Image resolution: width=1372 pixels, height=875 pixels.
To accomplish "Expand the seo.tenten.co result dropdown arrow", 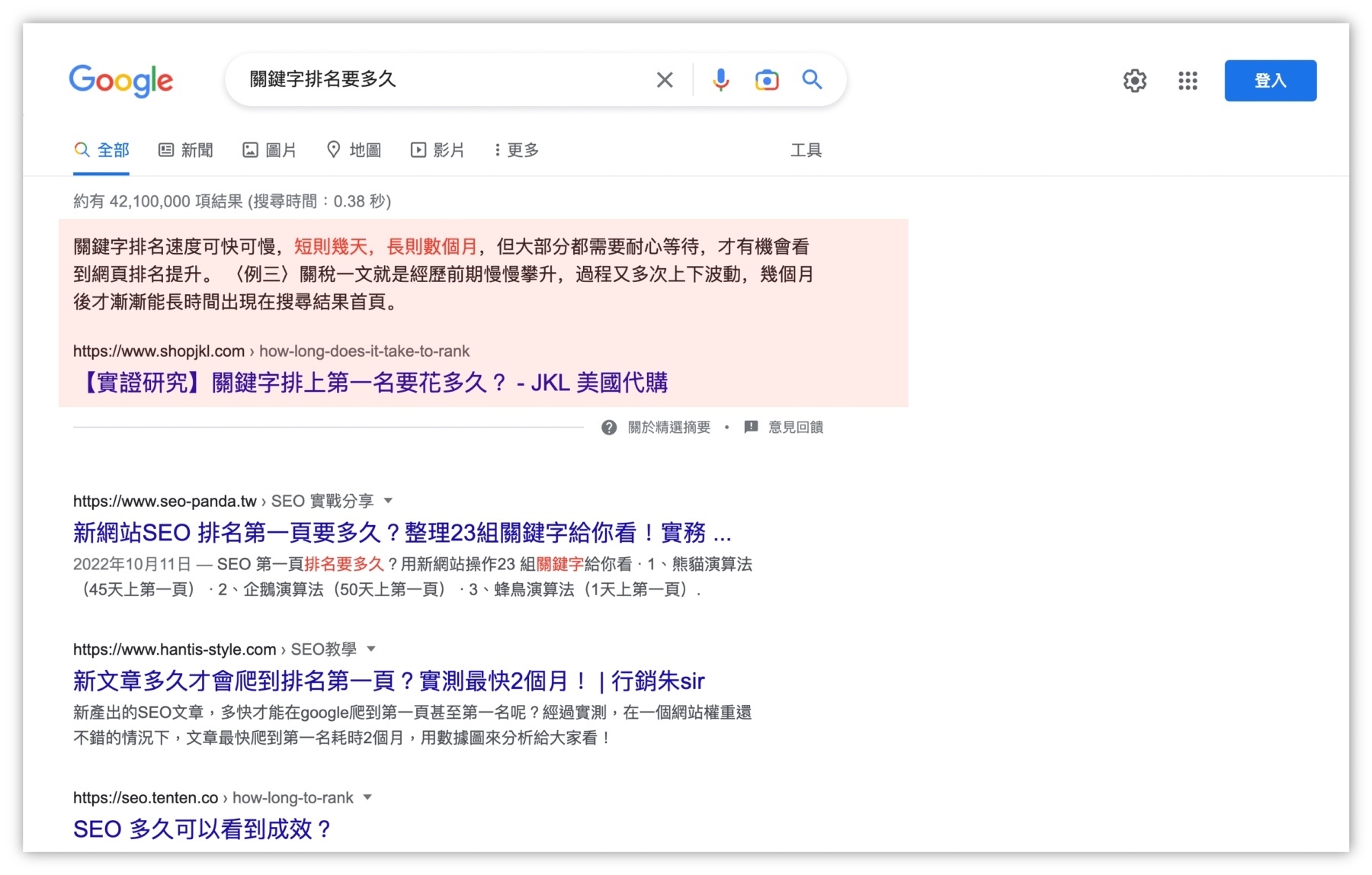I will point(367,798).
